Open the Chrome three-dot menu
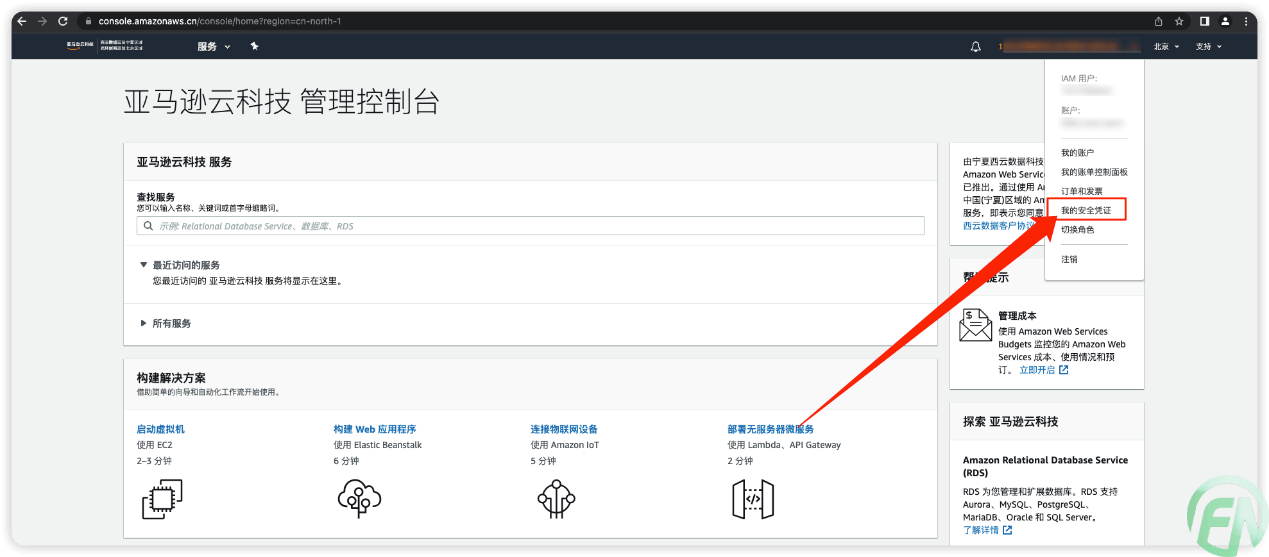The width and height of the screenshot is (1269, 557). pyautogui.click(x=1246, y=21)
